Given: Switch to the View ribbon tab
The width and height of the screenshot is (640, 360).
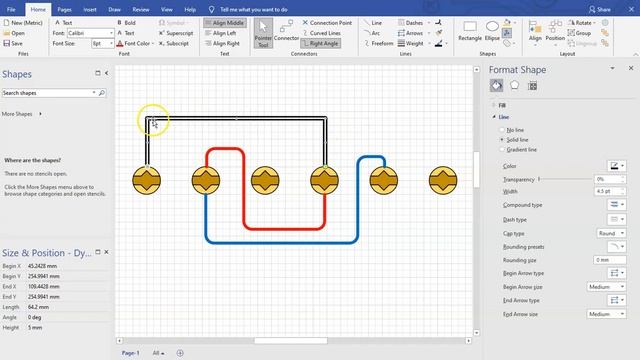Looking at the screenshot, I should pos(167,9).
